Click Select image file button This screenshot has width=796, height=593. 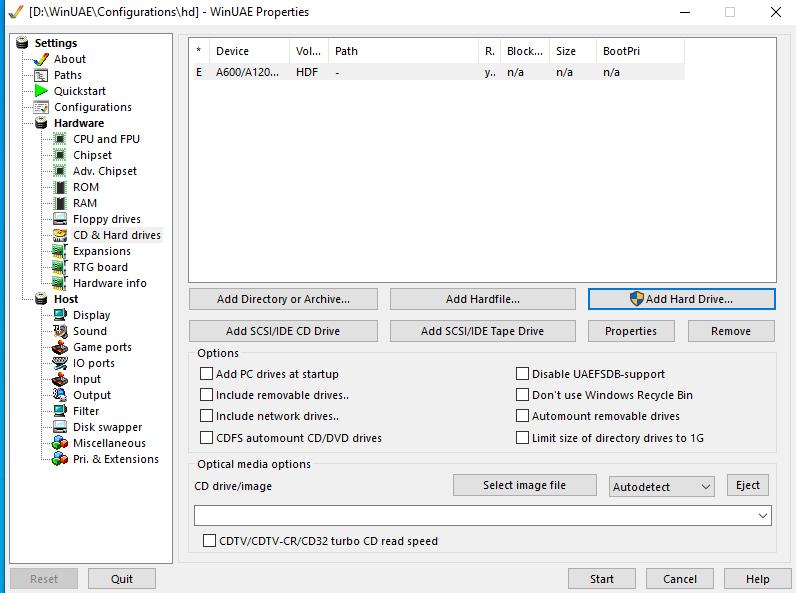(524, 485)
